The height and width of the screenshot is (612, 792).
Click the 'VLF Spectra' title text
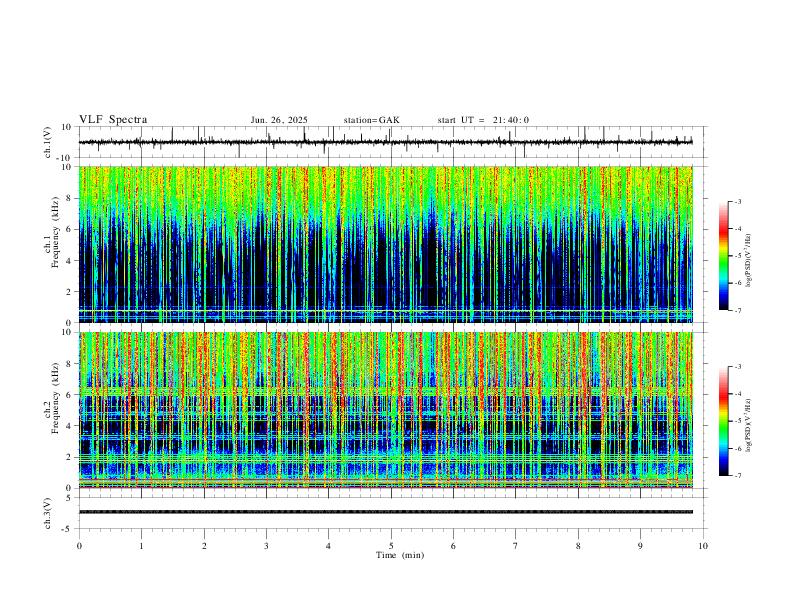click(x=113, y=120)
